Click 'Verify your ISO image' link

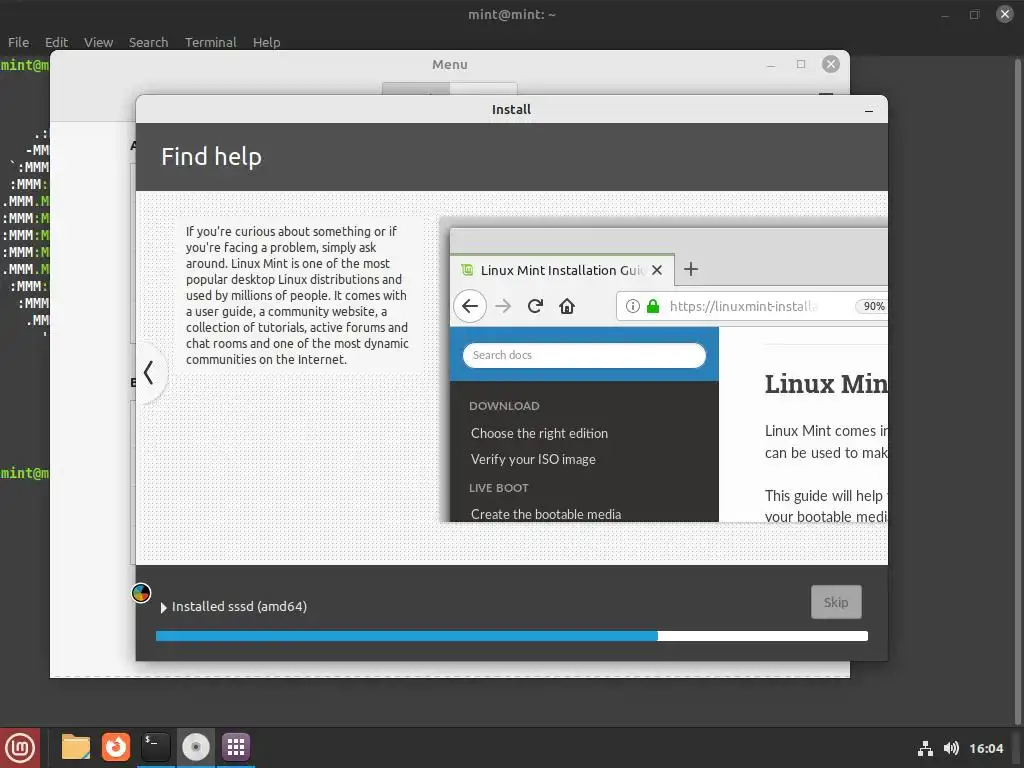point(533,460)
